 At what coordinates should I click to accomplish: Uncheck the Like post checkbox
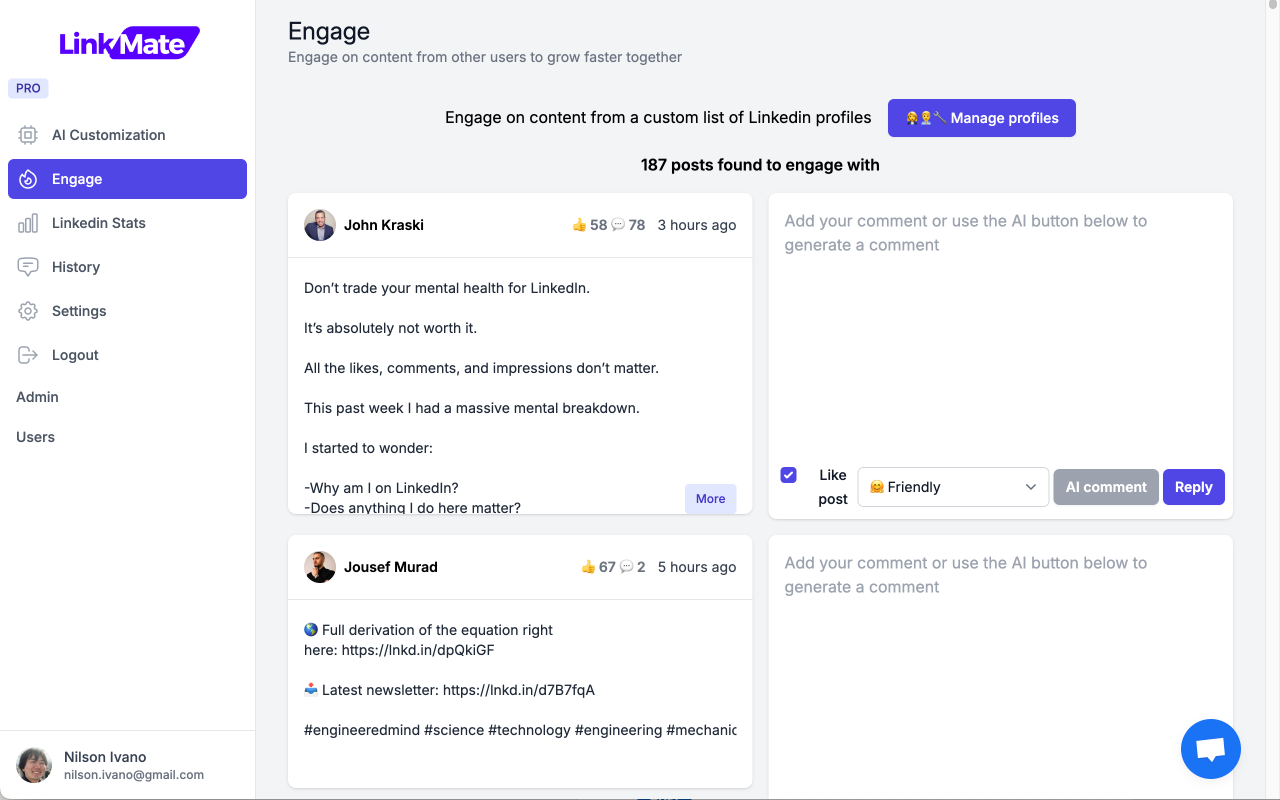[789, 474]
